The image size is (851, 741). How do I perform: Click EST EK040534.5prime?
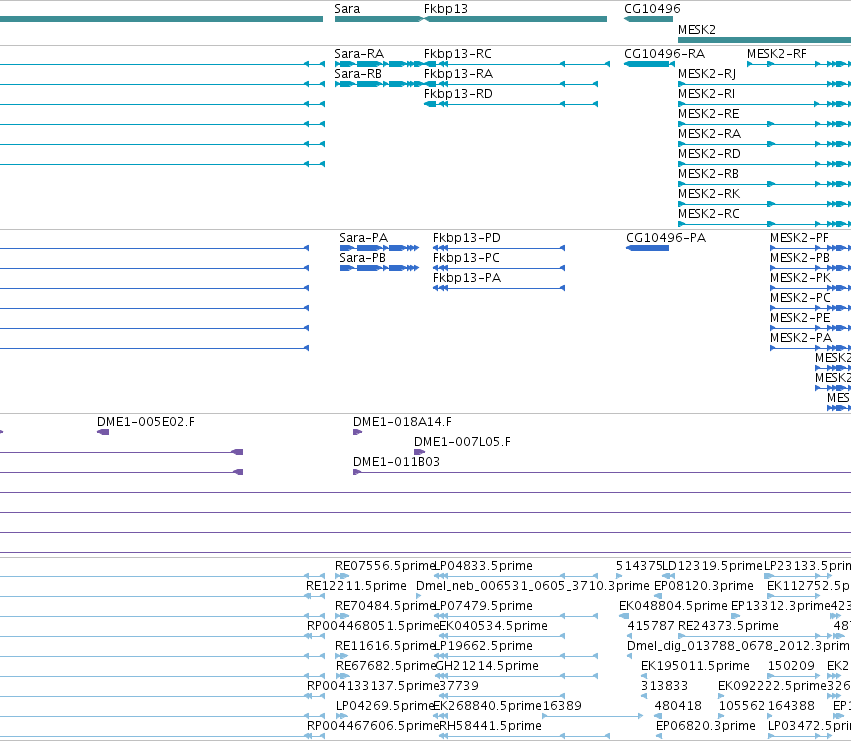tap(501, 636)
